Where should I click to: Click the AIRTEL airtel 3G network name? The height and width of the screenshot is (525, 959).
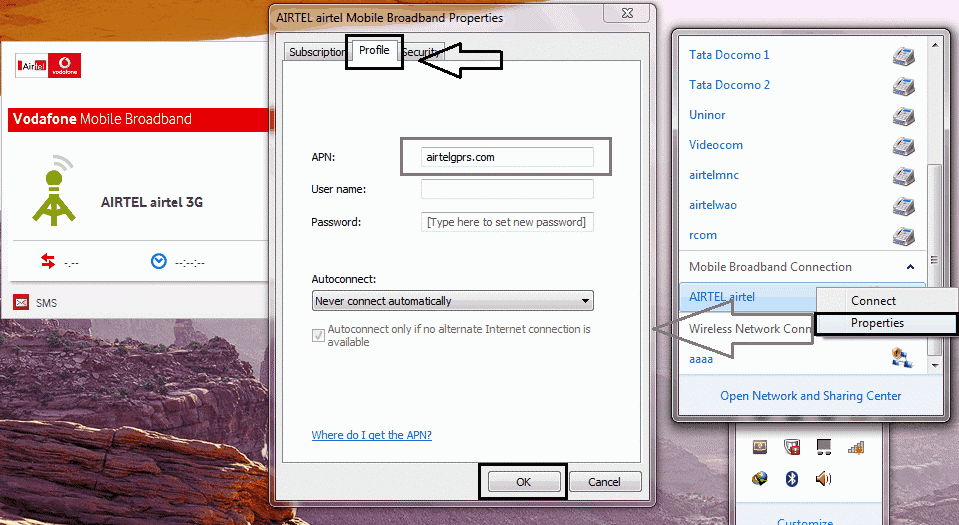click(x=152, y=202)
